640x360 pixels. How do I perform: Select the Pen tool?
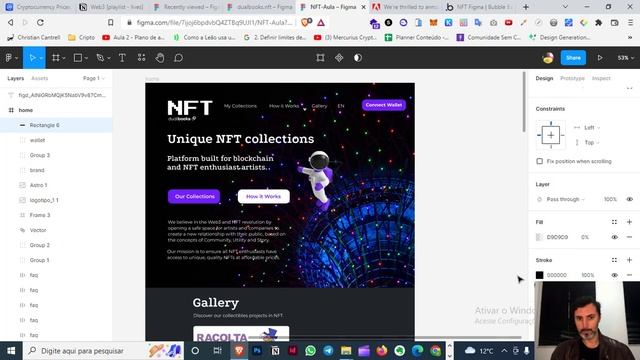(x=100, y=58)
